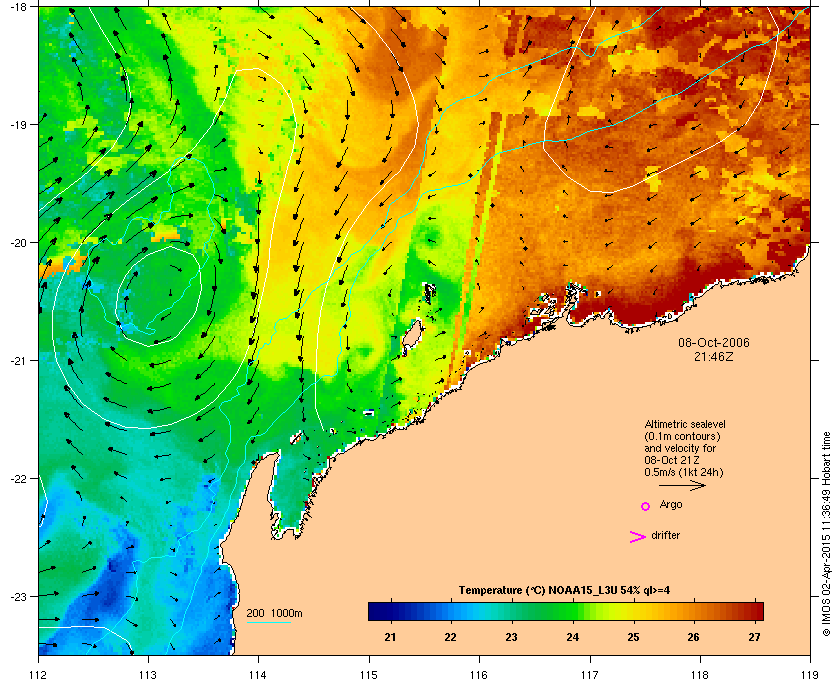Click the vertical IMOS copyright timestamp text

826,534
